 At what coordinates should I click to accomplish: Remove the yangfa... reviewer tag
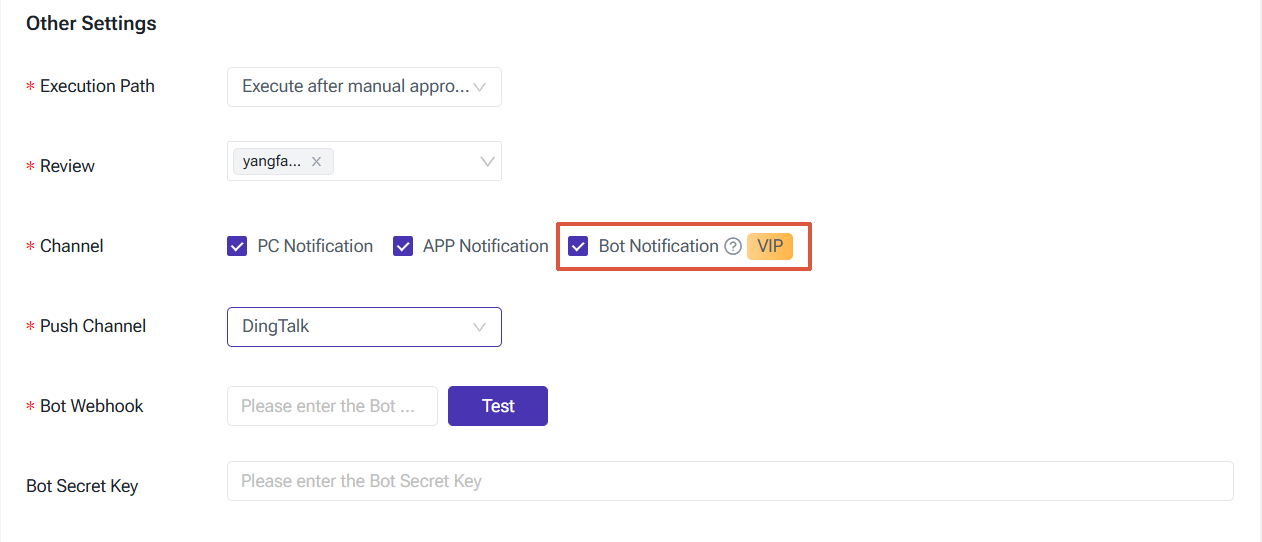[x=316, y=161]
